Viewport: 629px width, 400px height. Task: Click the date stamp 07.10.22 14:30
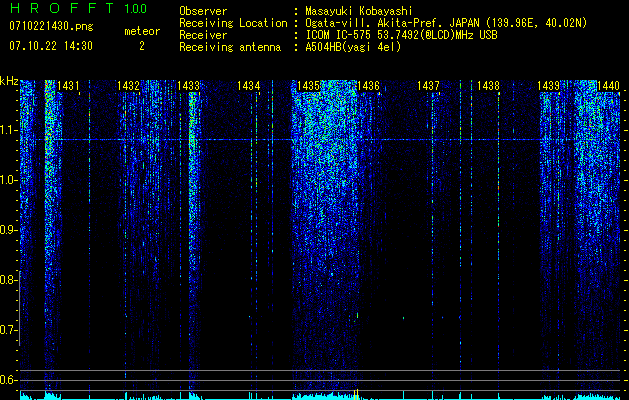pyautogui.click(x=51, y=46)
